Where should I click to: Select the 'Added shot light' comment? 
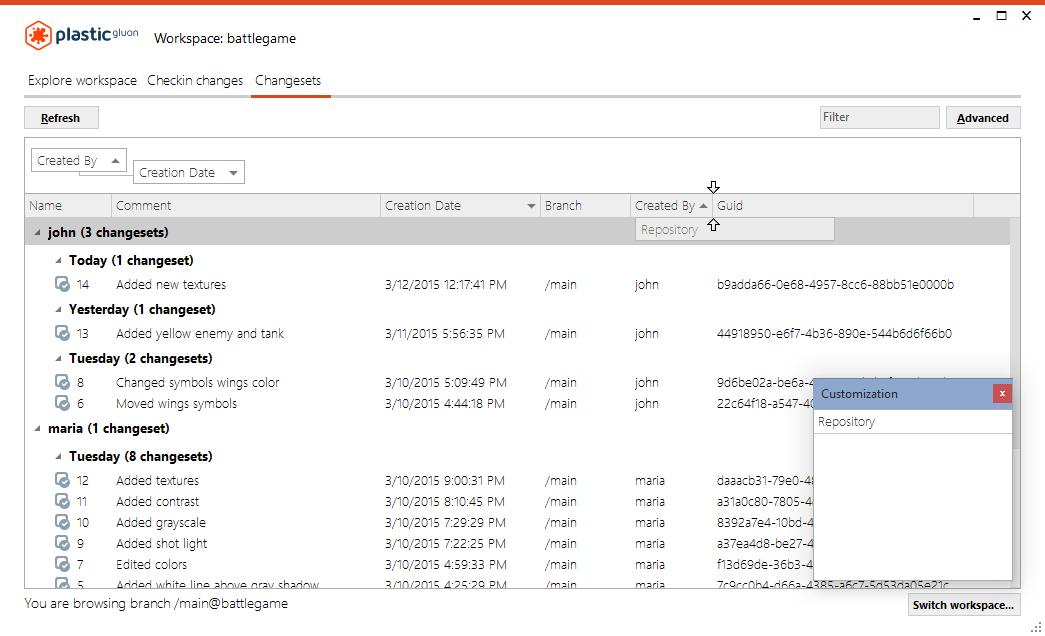coord(161,543)
